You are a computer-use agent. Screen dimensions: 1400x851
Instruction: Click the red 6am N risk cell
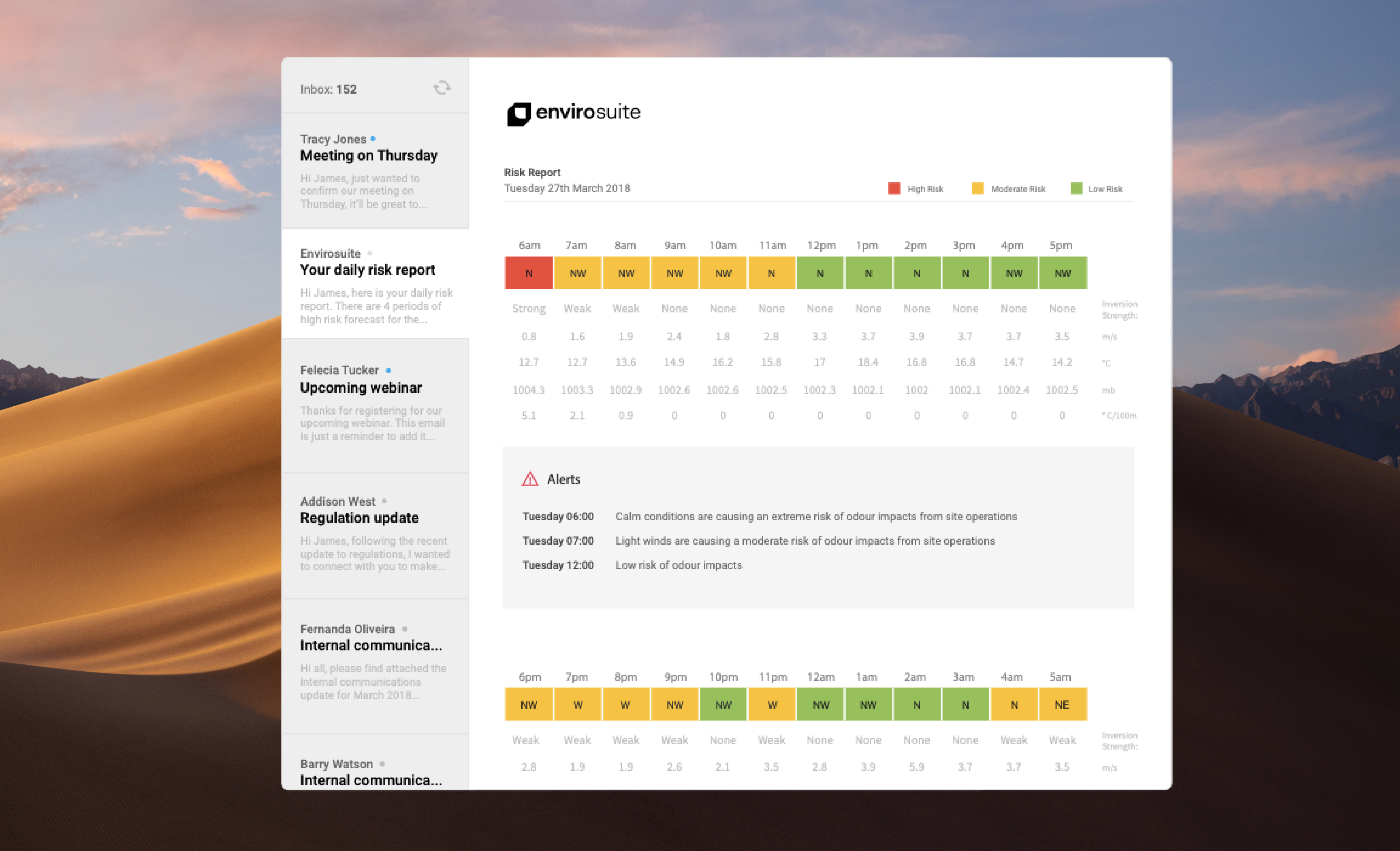point(528,274)
